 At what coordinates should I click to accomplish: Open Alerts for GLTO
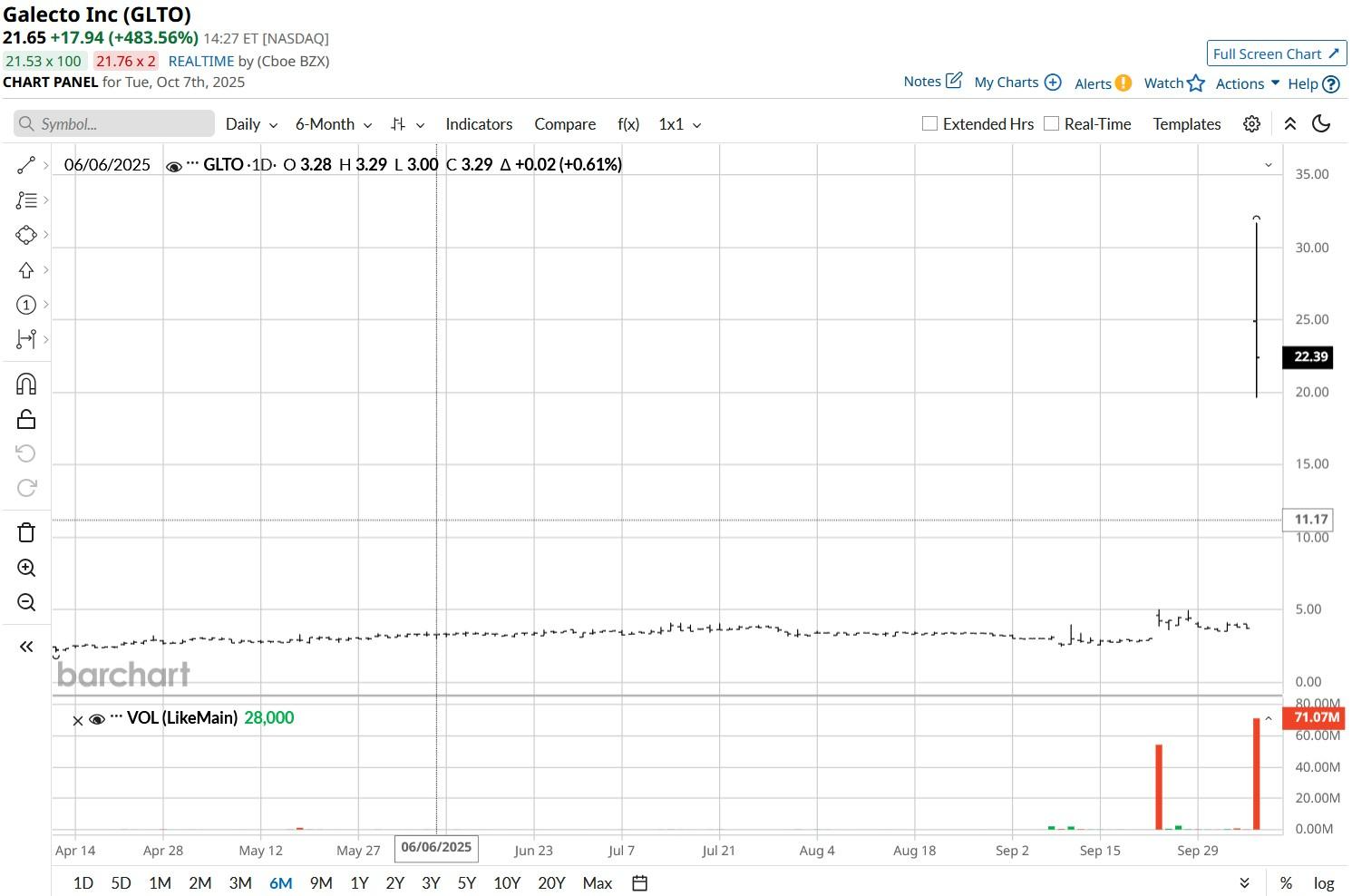(x=1103, y=83)
